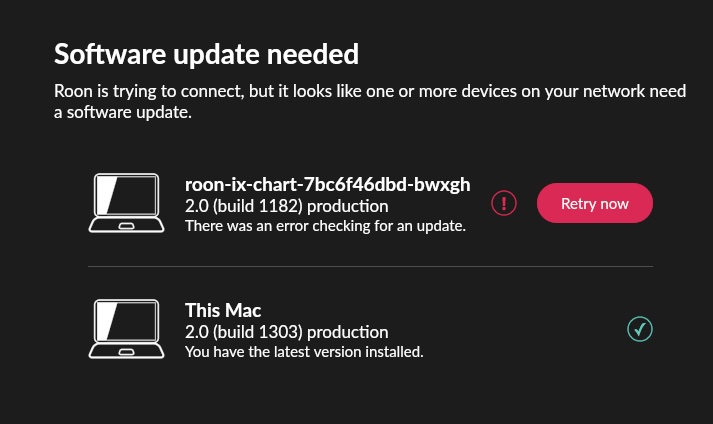This screenshot has width=713, height=424.
Task: Click the Retry now button
Action: pyautogui.click(x=595, y=203)
